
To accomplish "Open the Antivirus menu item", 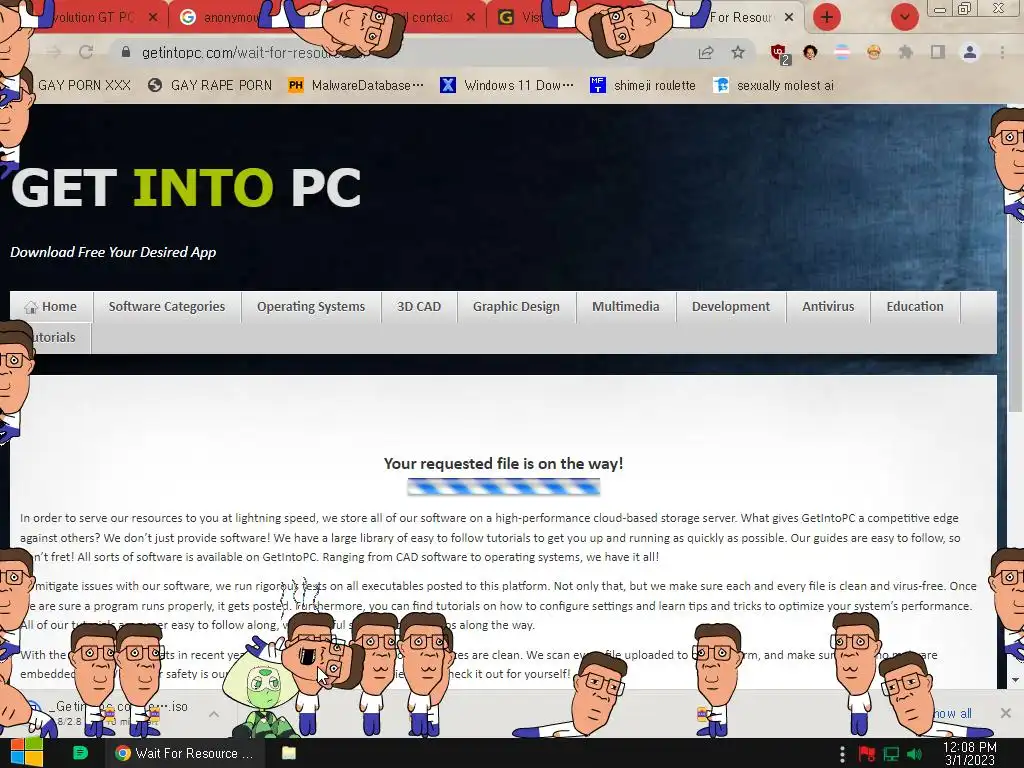I will coord(828,306).
